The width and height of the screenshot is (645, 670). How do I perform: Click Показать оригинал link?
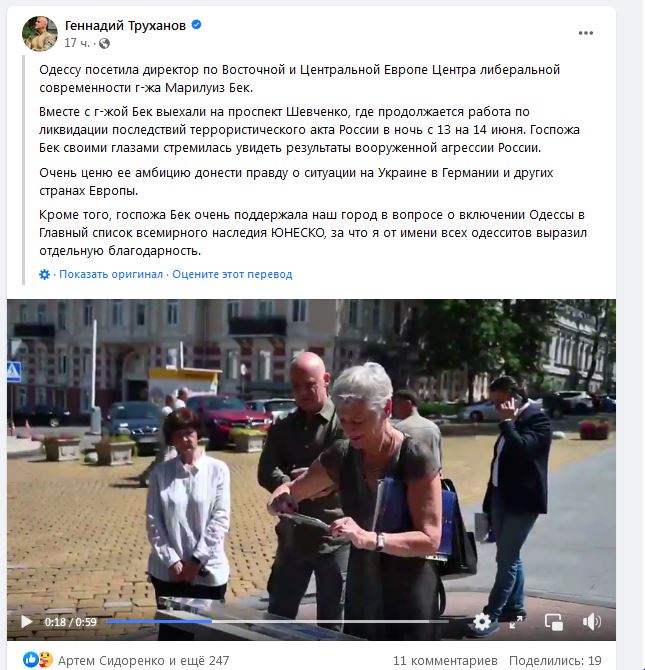pyautogui.click(x=111, y=274)
